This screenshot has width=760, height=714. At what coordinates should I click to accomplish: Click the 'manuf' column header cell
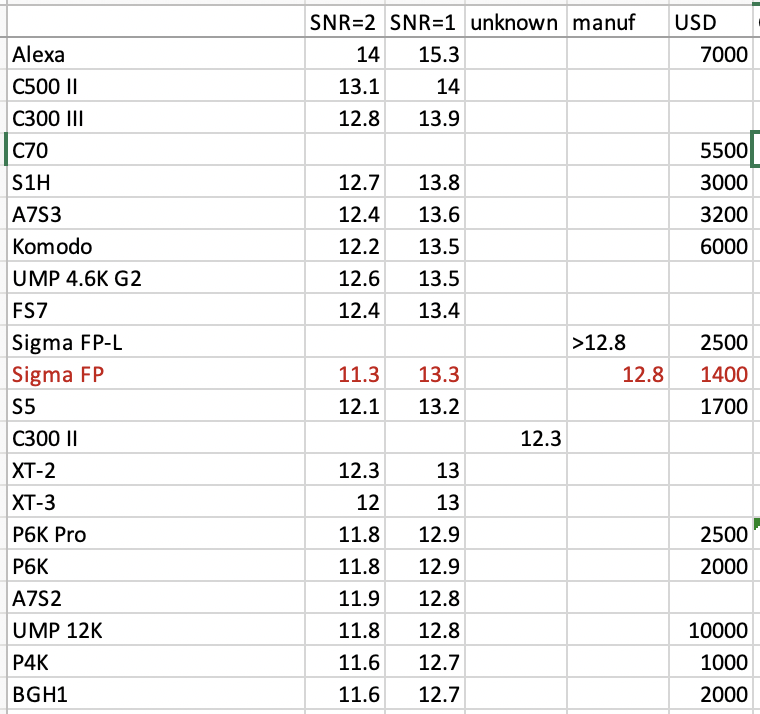(618, 21)
